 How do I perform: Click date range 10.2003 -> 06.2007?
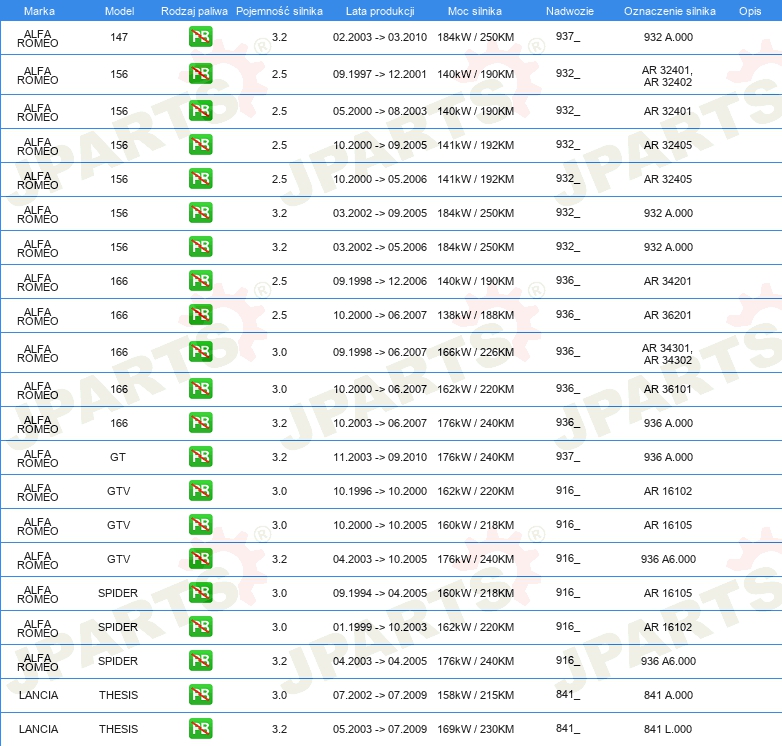click(380, 422)
